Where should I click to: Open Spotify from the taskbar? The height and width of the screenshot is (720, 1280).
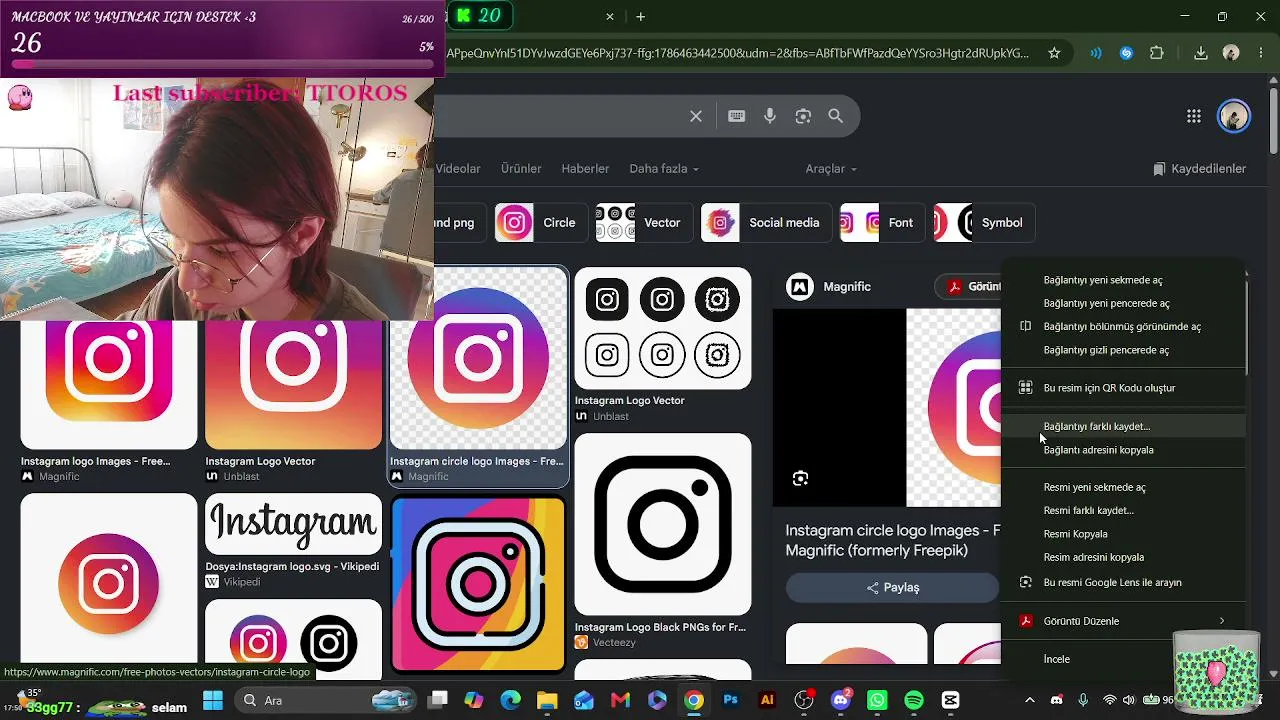[914, 700]
